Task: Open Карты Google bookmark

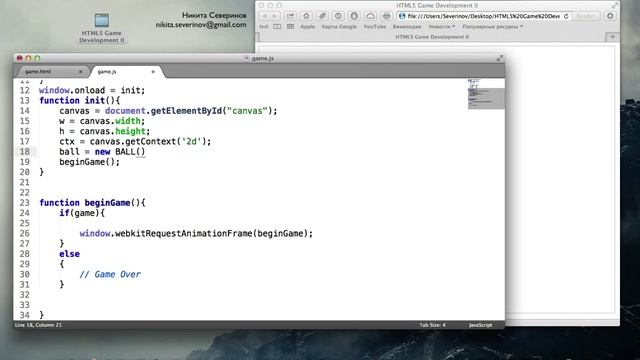Action: [x=339, y=27]
